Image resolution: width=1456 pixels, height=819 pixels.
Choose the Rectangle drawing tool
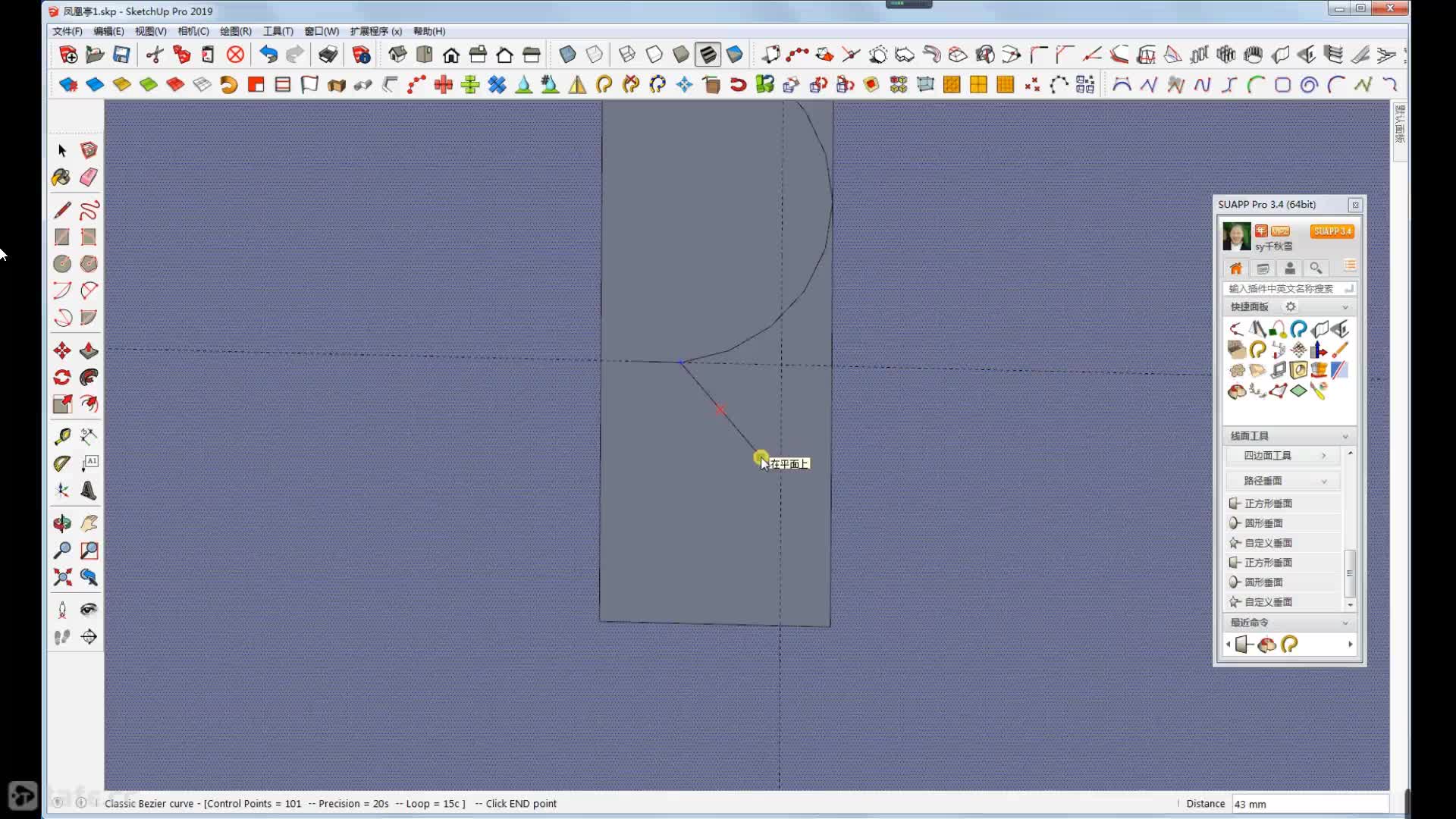click(62, 237)
